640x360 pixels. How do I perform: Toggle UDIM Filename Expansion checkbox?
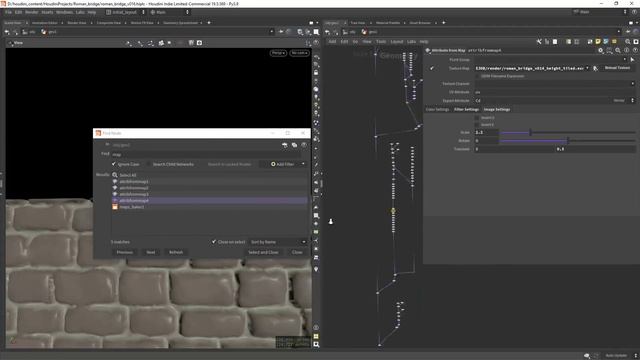(477, 76)
